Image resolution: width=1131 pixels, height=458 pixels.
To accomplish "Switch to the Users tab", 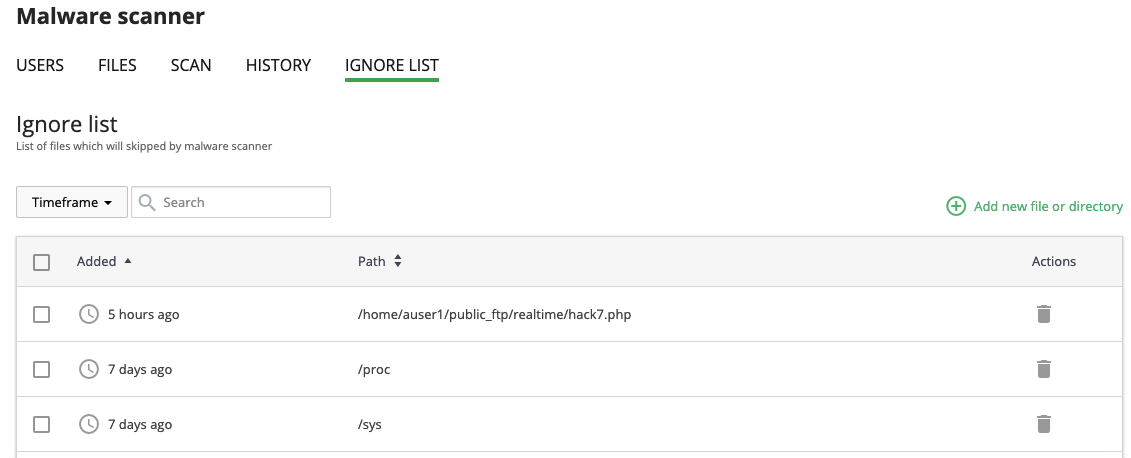I will pos(40,65).
